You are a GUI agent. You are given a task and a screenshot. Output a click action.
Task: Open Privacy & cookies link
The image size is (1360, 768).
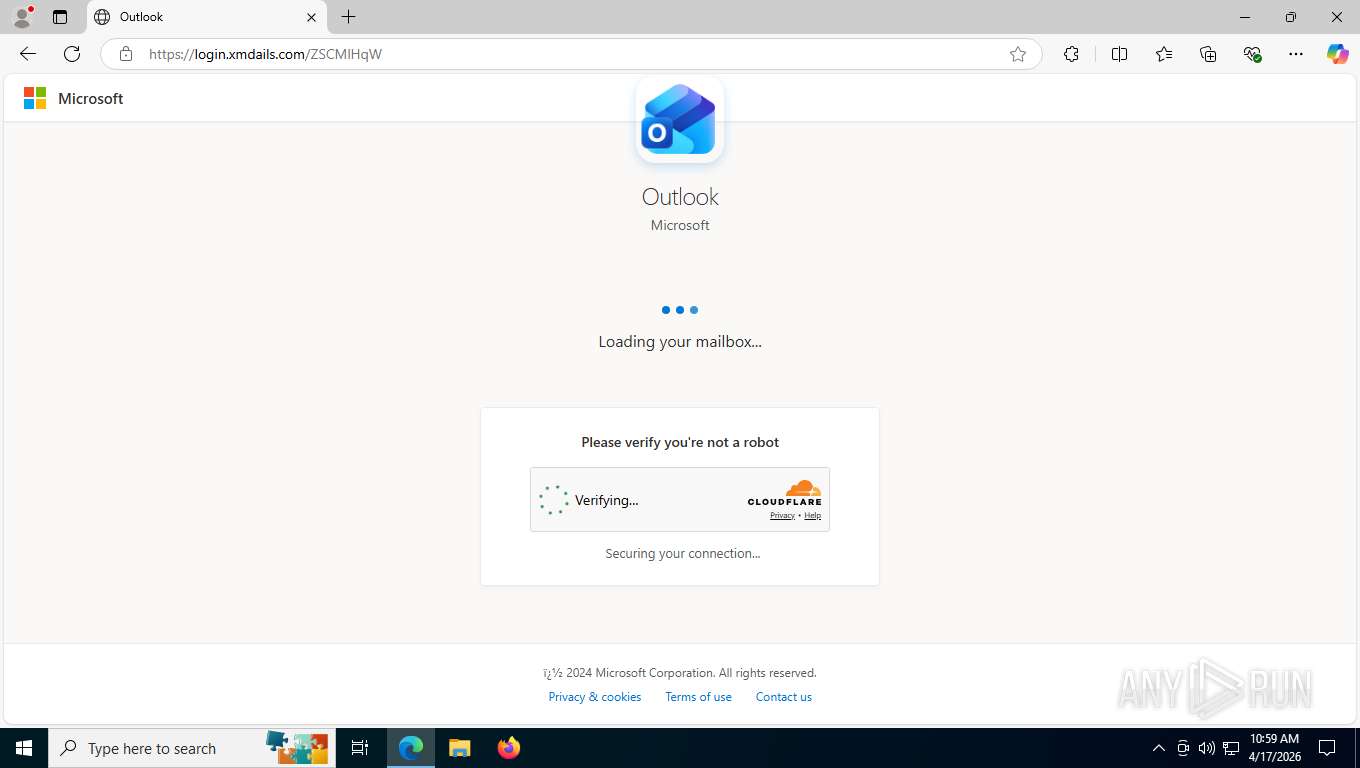pyautogui.click(x=595, y=697)
